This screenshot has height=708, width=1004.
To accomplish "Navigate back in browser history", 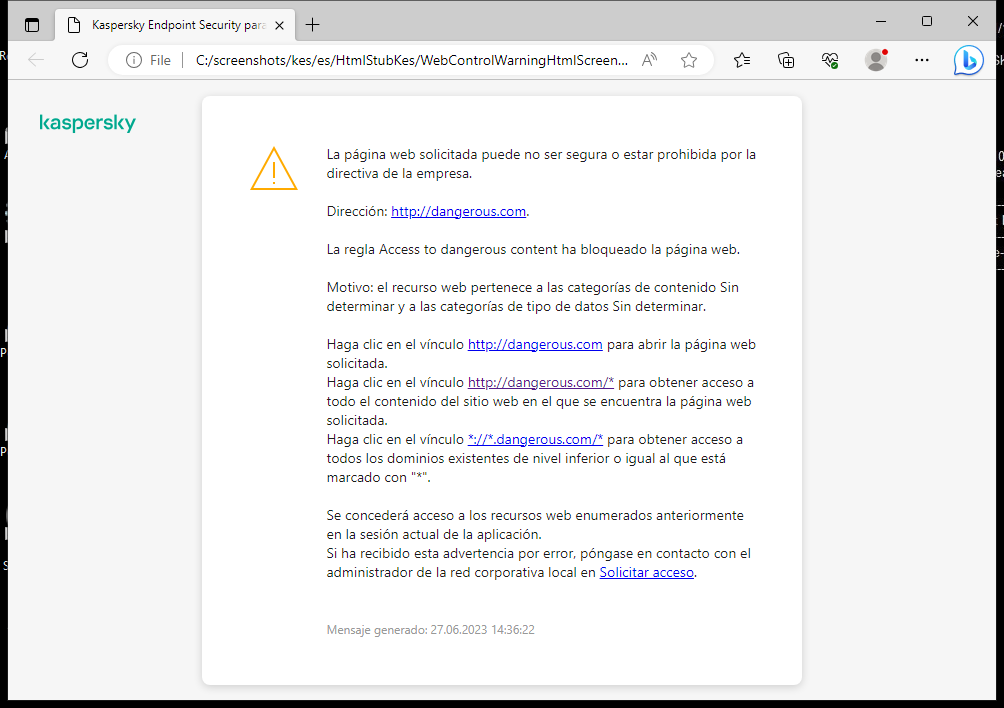I will [x=36, y=60].
